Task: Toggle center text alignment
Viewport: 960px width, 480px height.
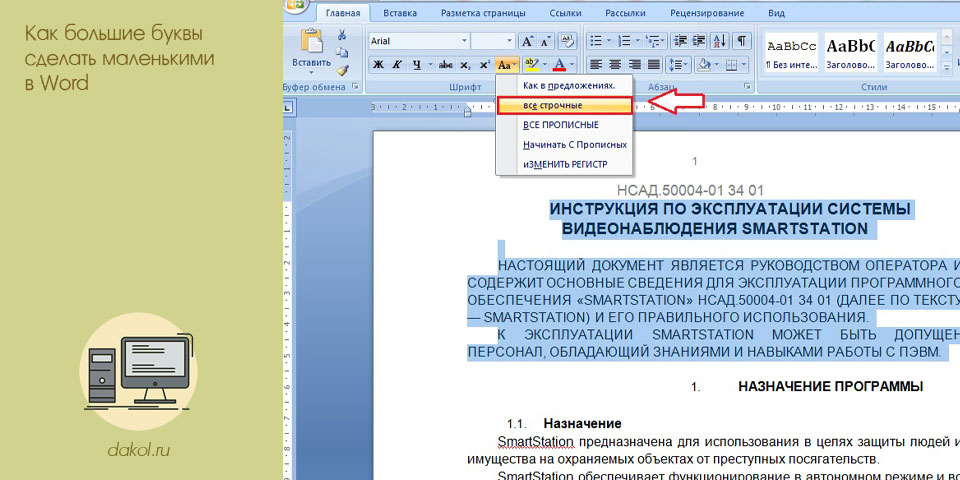Action: tap(615, 64)
